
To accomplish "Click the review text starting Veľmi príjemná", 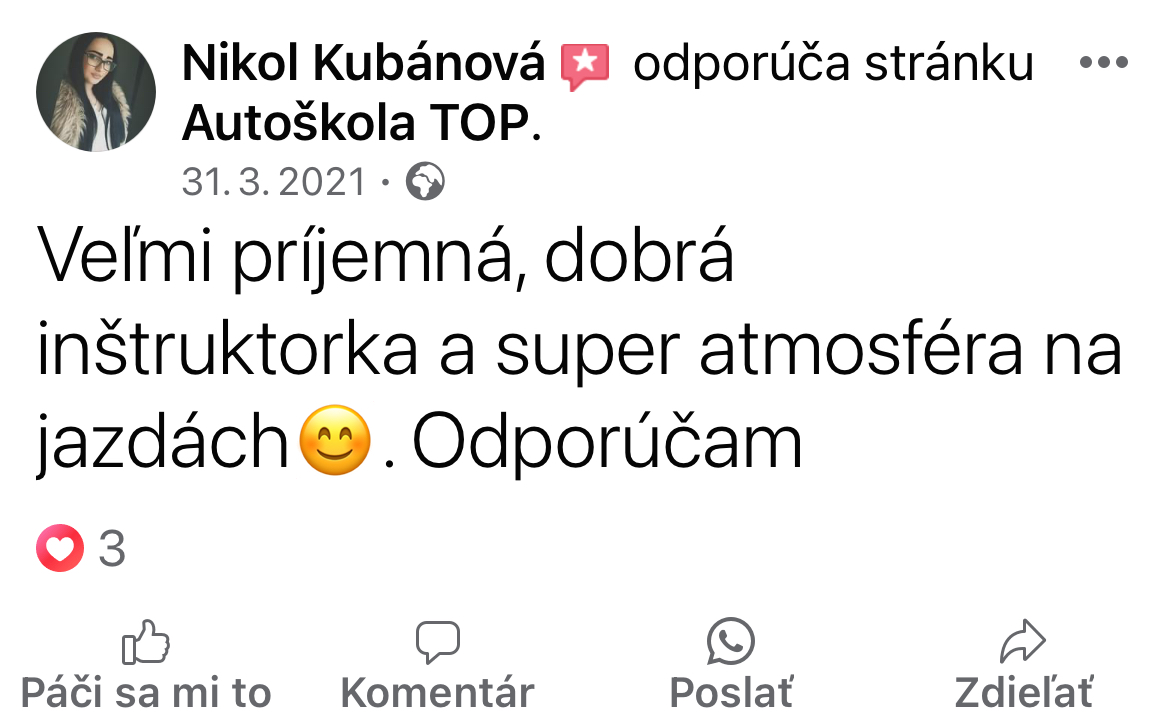I will (579, 349).
